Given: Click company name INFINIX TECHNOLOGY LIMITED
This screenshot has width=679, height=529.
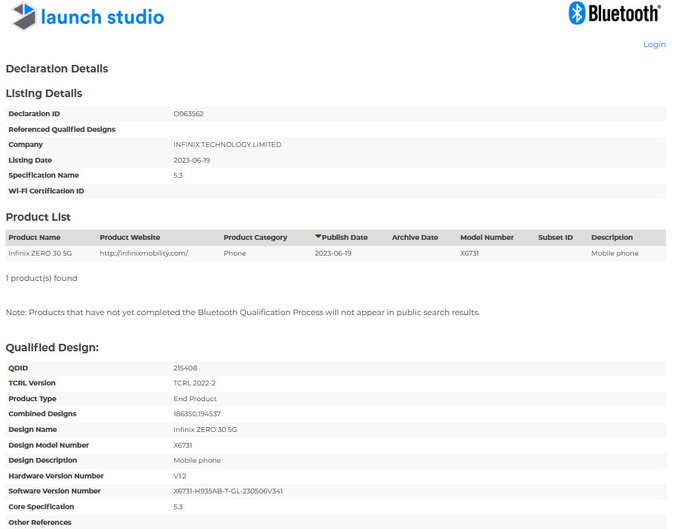Looking at the screenshot, I should click(227, 145).
